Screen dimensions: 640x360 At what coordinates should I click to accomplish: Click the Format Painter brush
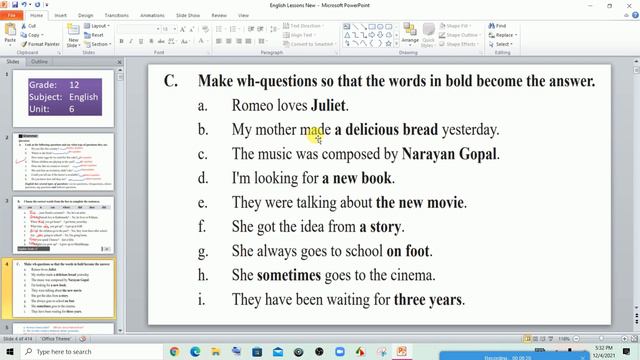click(24, 44)
